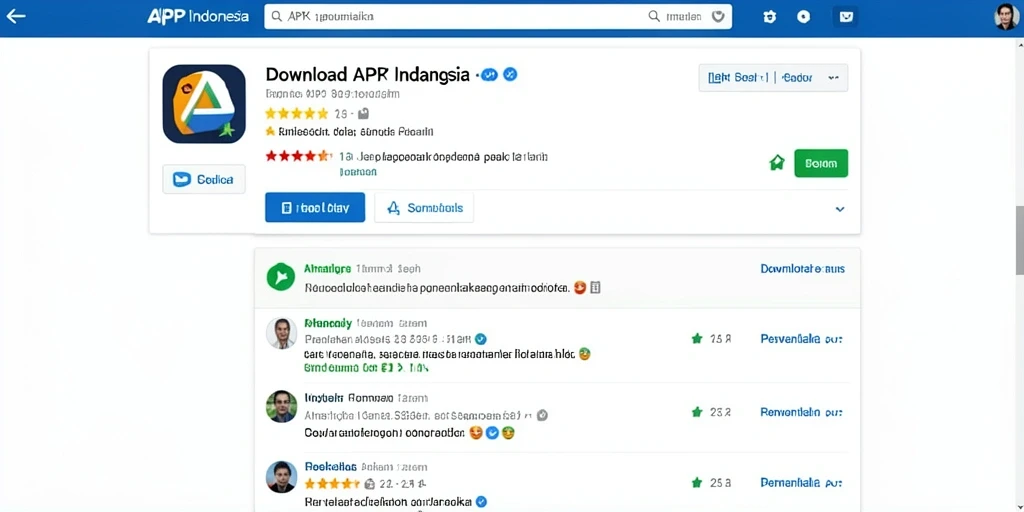The width and height of the screenshot is (1024, 512).
Task: Open the user profile avatar
Action: tap(1006, 17)
